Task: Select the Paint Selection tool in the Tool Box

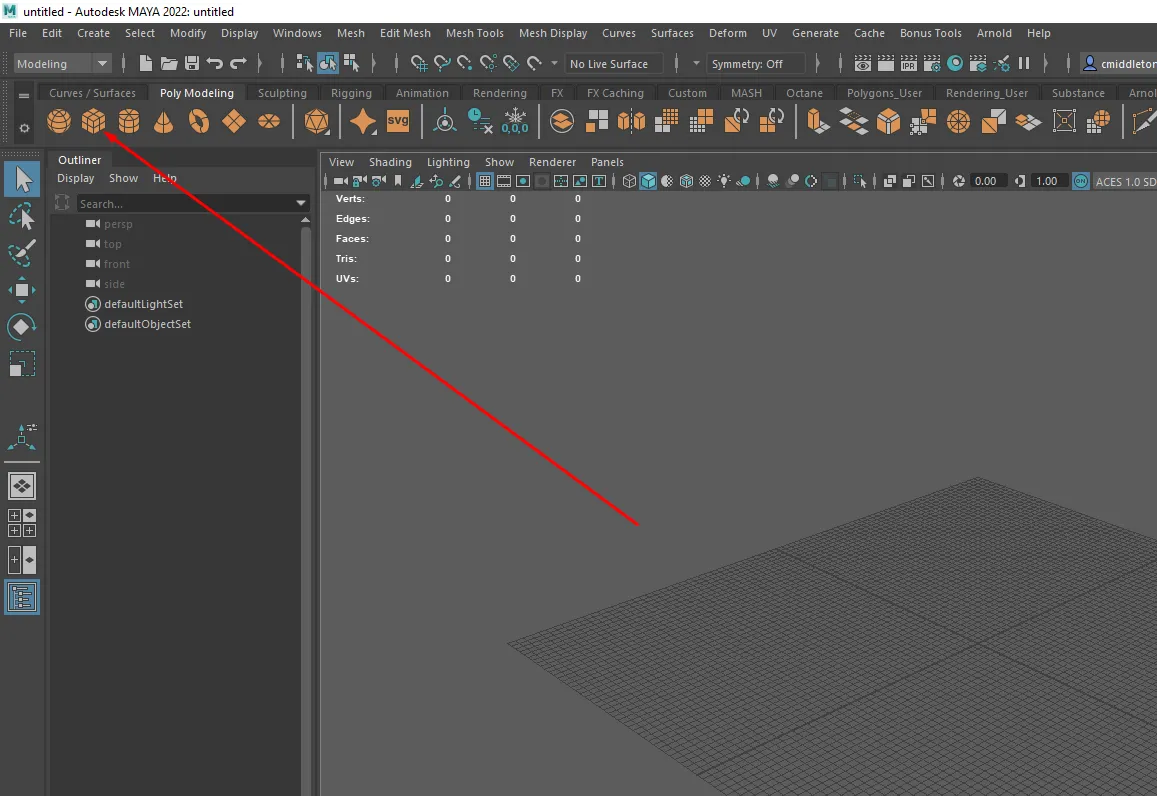Action: coord(22,253)
